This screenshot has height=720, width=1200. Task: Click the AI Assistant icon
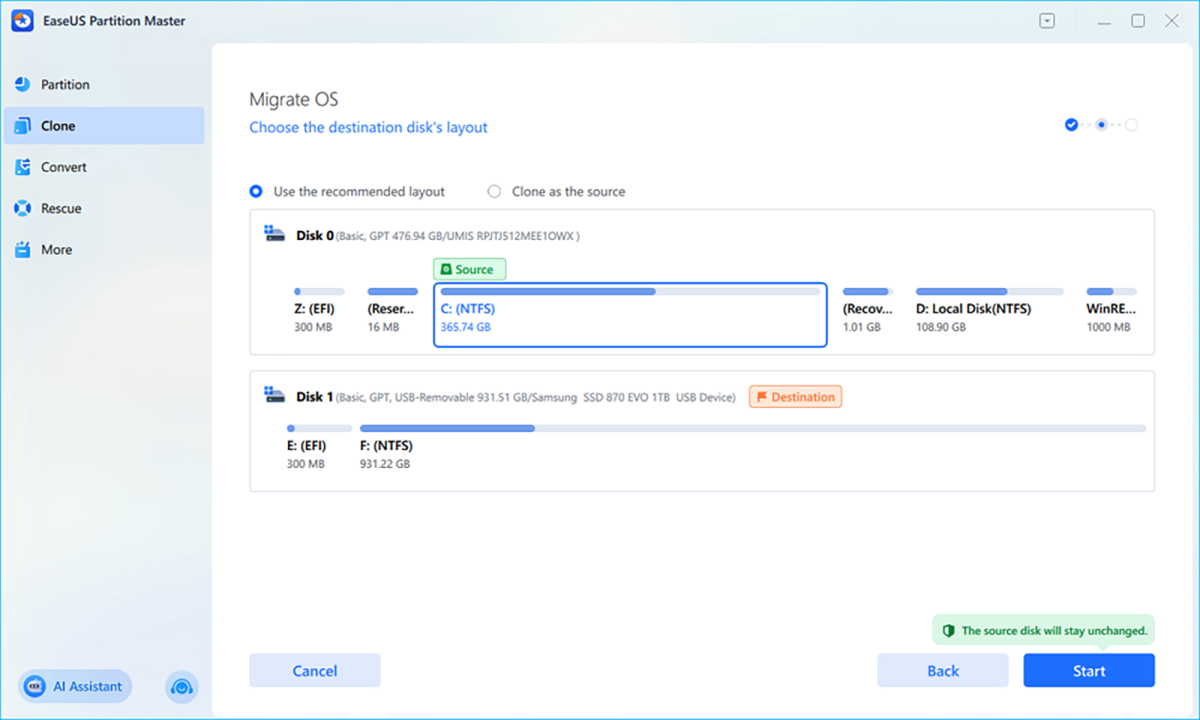(34, 686)
